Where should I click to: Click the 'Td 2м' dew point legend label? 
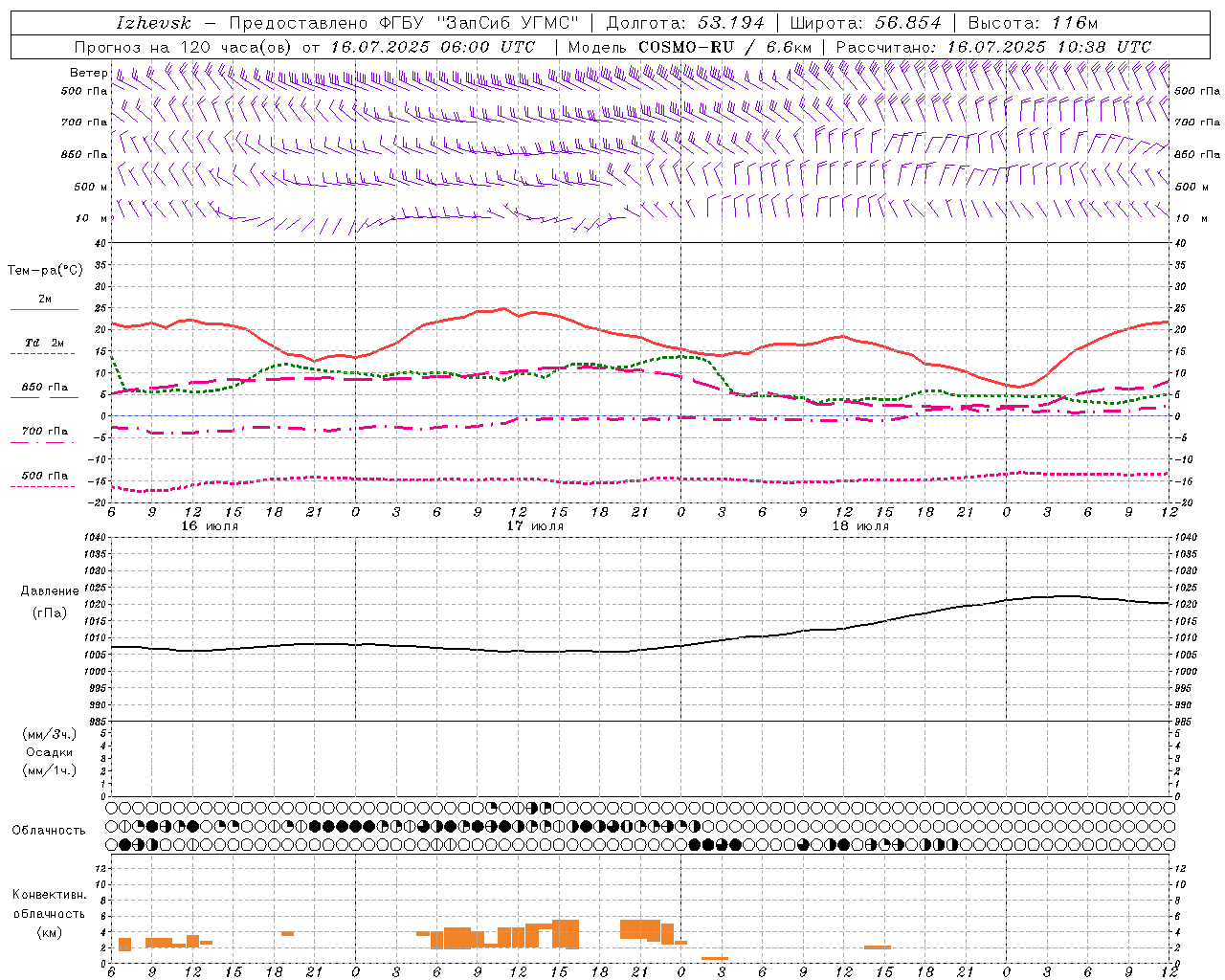[x=45, y=343]
